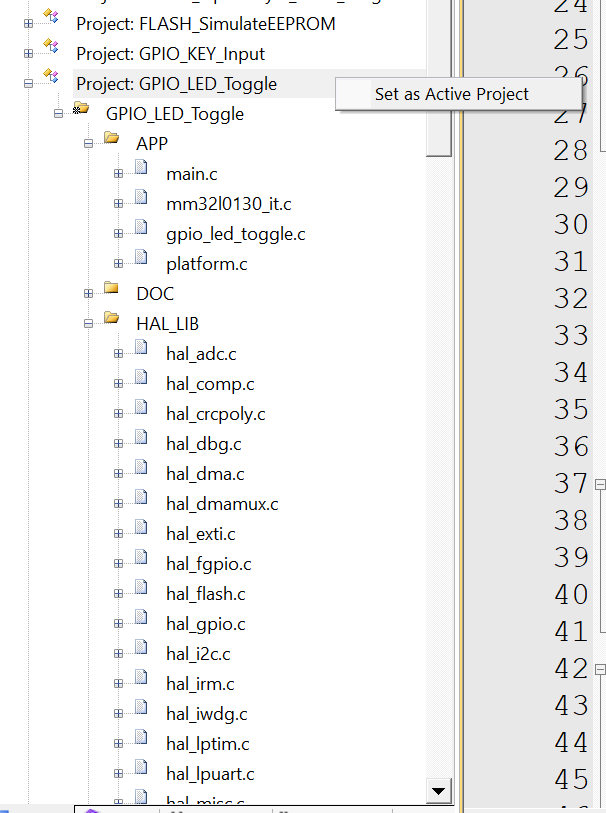Click the hal_adc.c file icon
606x813 pixels.
142,353
